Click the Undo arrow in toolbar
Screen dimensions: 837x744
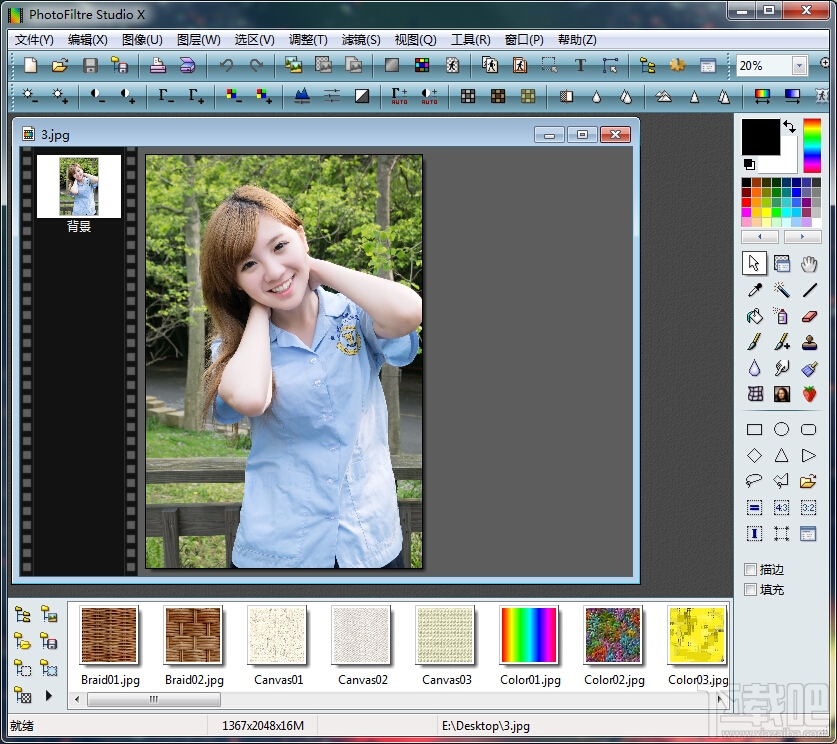pyautogui.click(x=226, y=66)
